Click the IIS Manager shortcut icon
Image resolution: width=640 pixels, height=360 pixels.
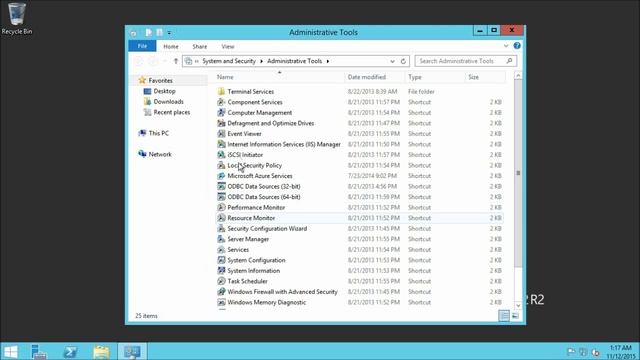221,144
